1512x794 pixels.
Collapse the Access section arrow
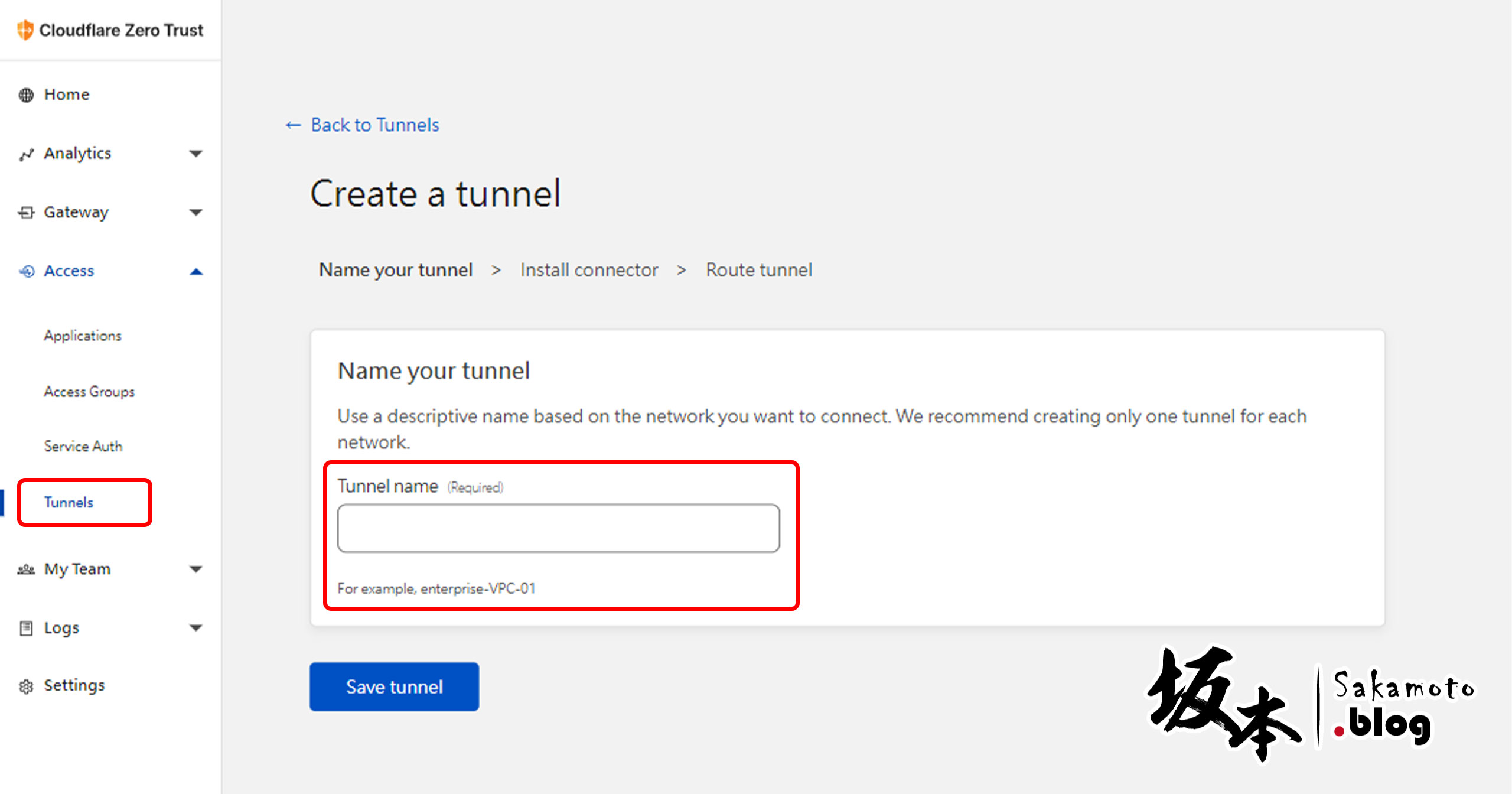point(195,271)
